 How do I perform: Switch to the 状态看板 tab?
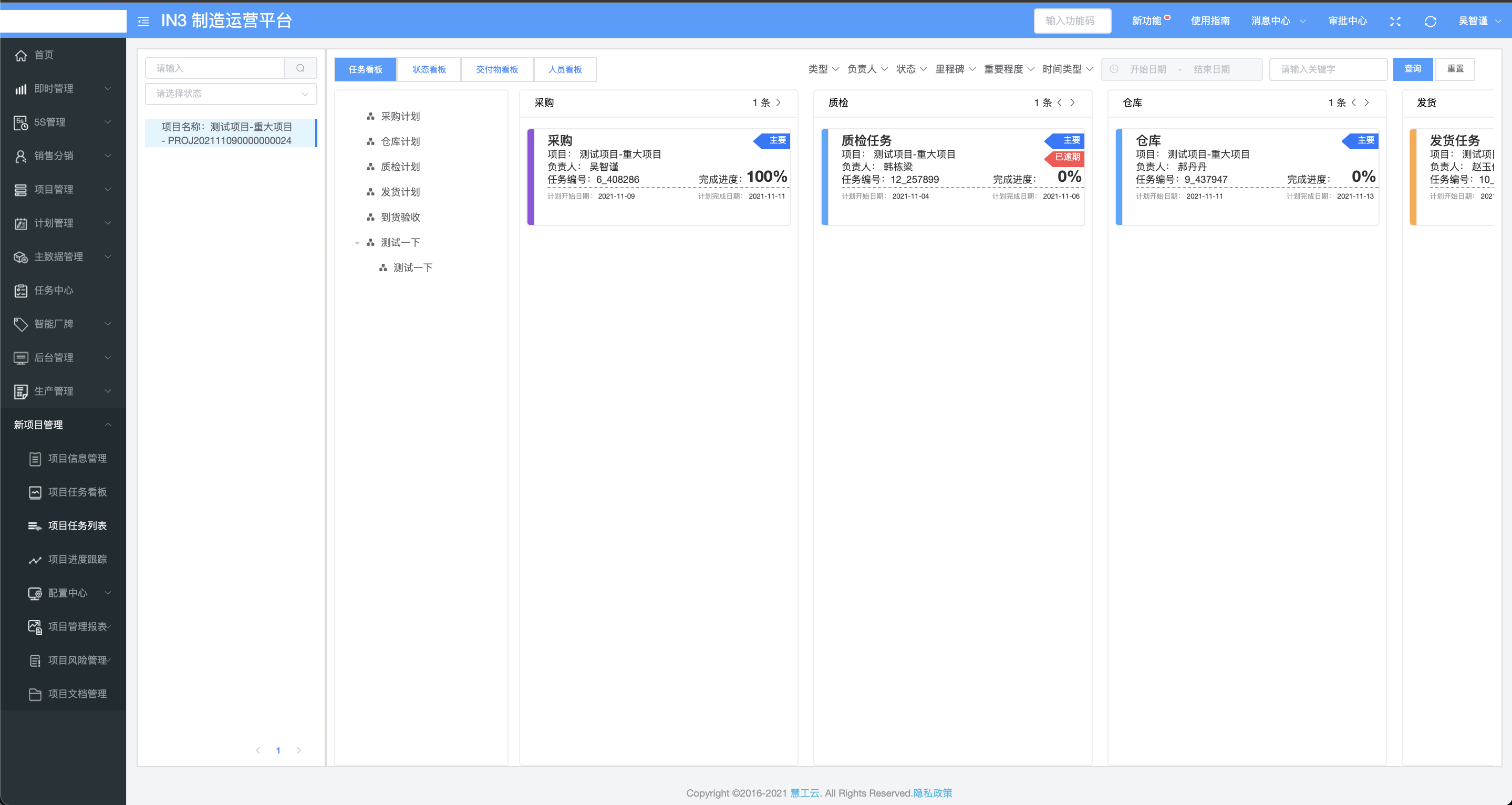click(429, 69)
